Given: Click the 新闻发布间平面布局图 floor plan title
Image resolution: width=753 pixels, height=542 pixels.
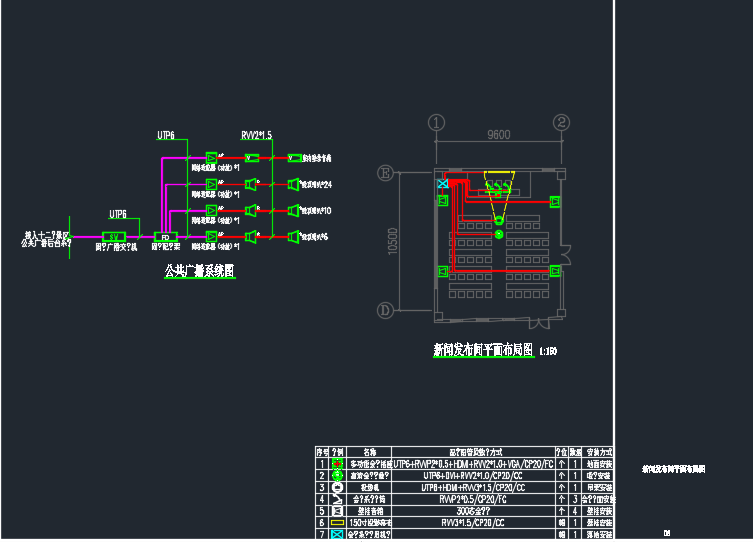Looking at the screenshot, I should pyautogui.click(x=483, y=349).
